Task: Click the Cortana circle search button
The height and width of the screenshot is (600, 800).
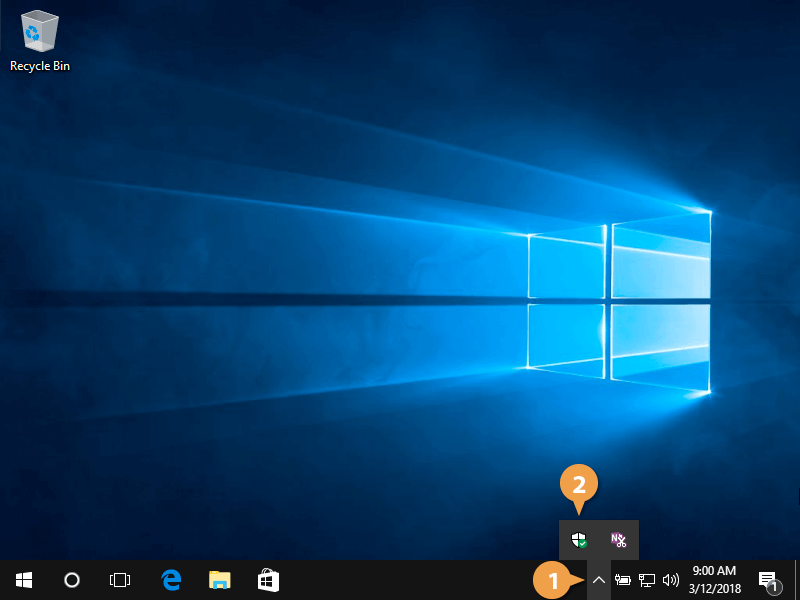Action: point(72,579)
